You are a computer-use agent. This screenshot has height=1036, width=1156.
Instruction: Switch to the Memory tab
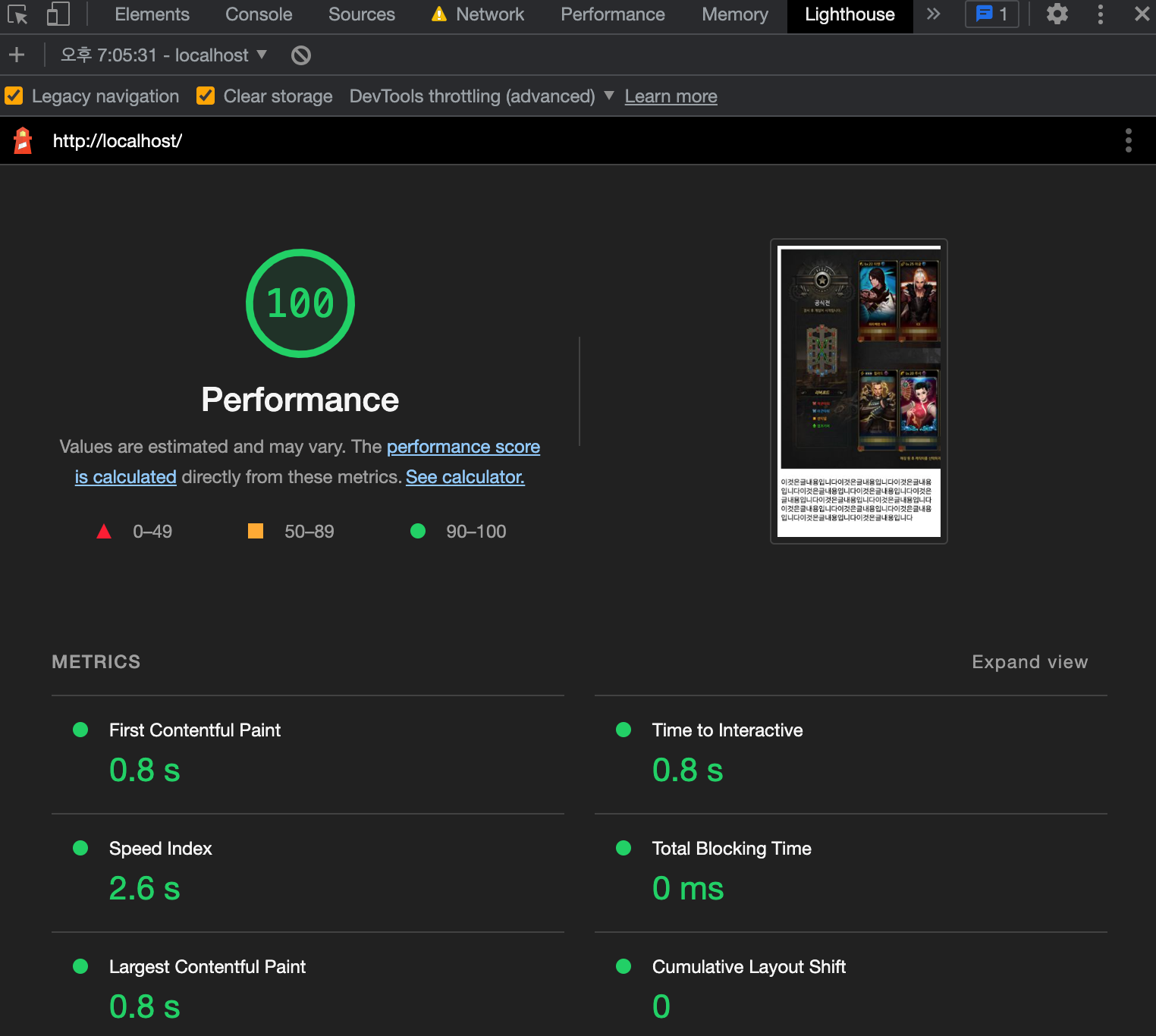point(735,14)
